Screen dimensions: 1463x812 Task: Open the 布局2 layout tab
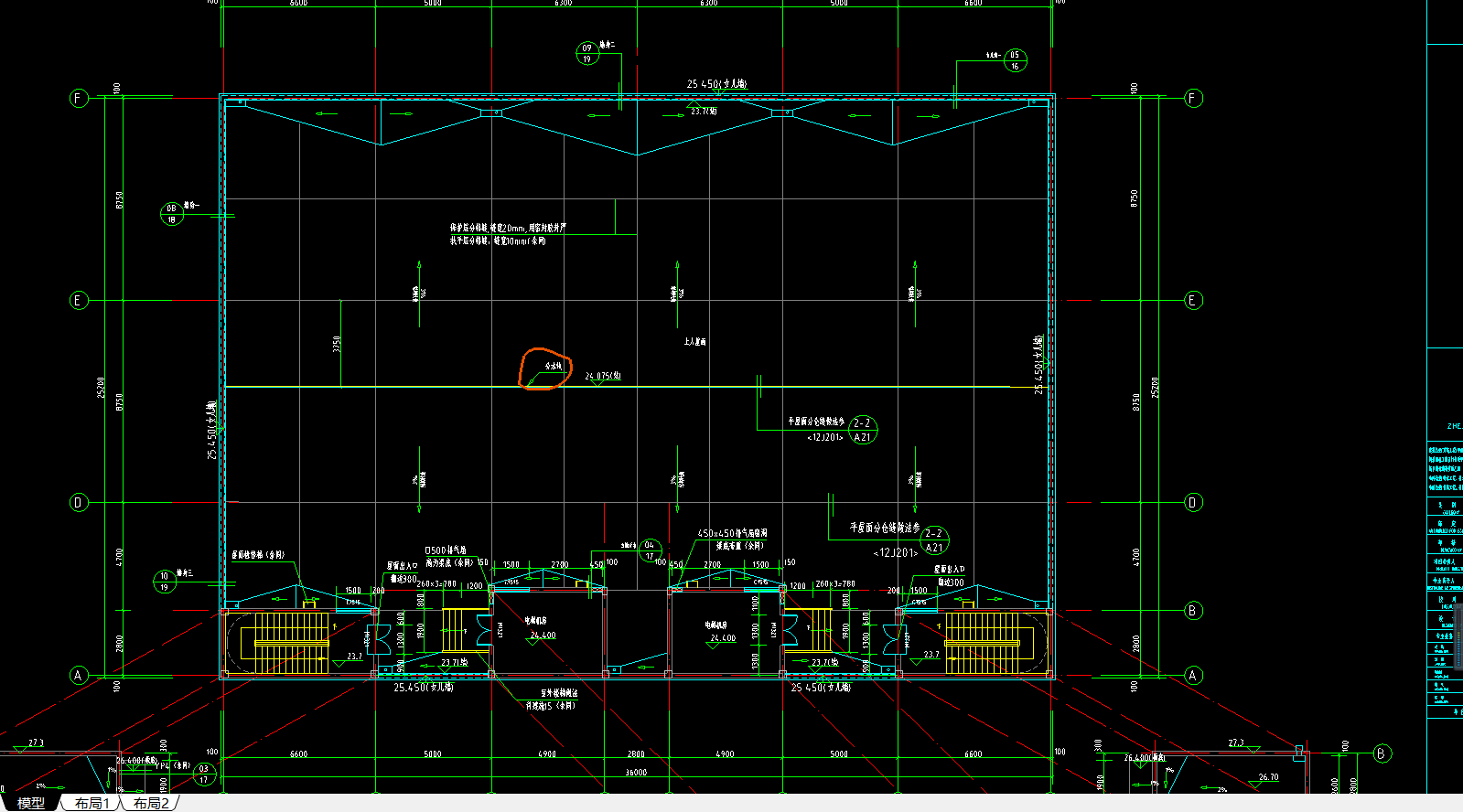pyautogui.click(x=151, y=803)
